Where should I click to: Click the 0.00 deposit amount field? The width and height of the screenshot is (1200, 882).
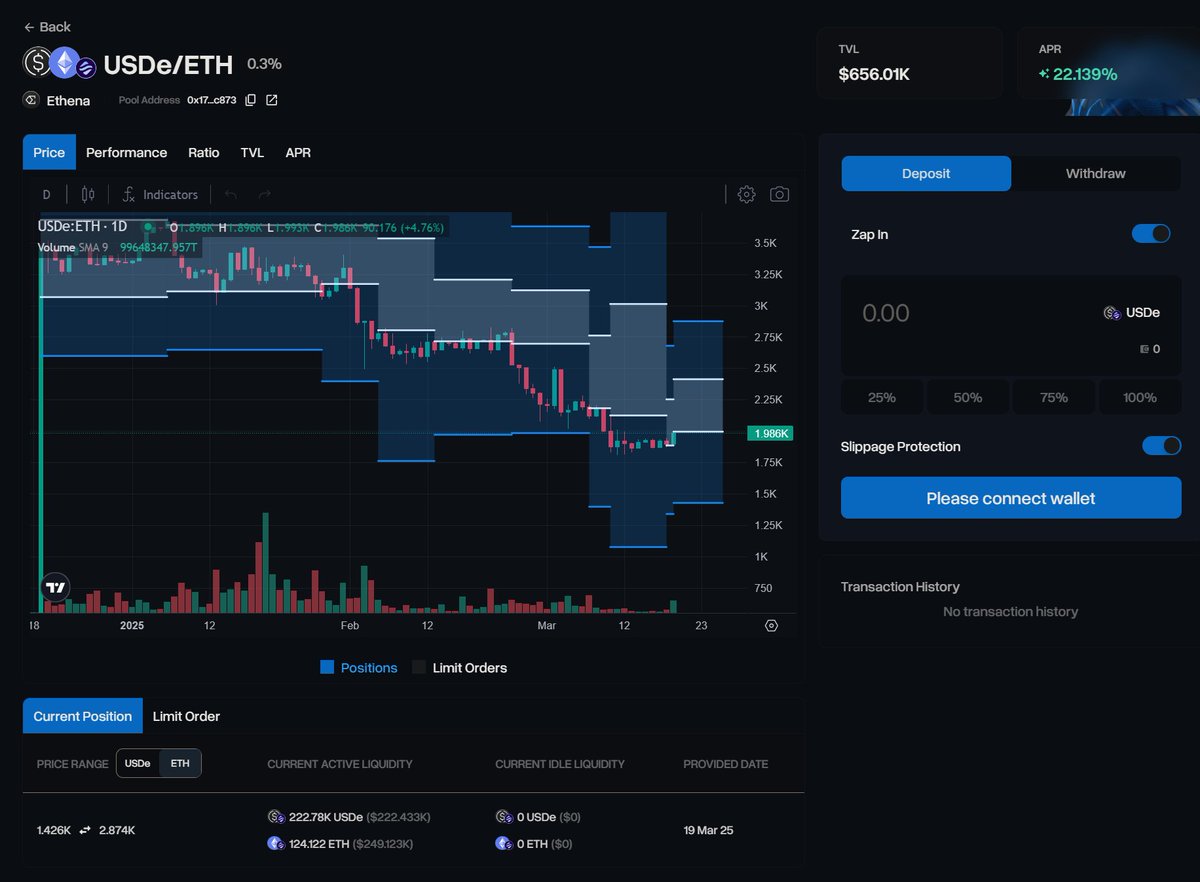886,313
